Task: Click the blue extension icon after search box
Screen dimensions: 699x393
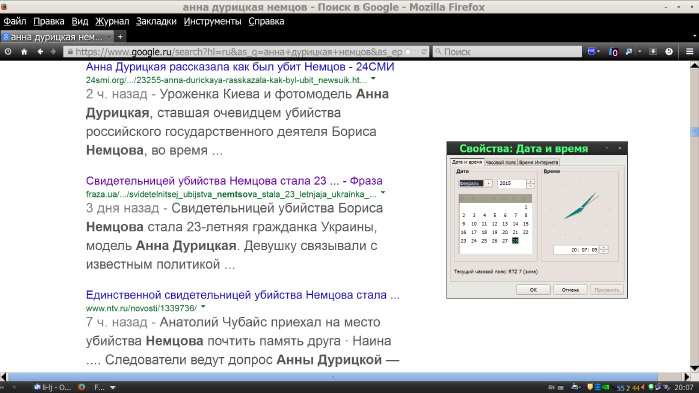Action: [x=592, y=52]
